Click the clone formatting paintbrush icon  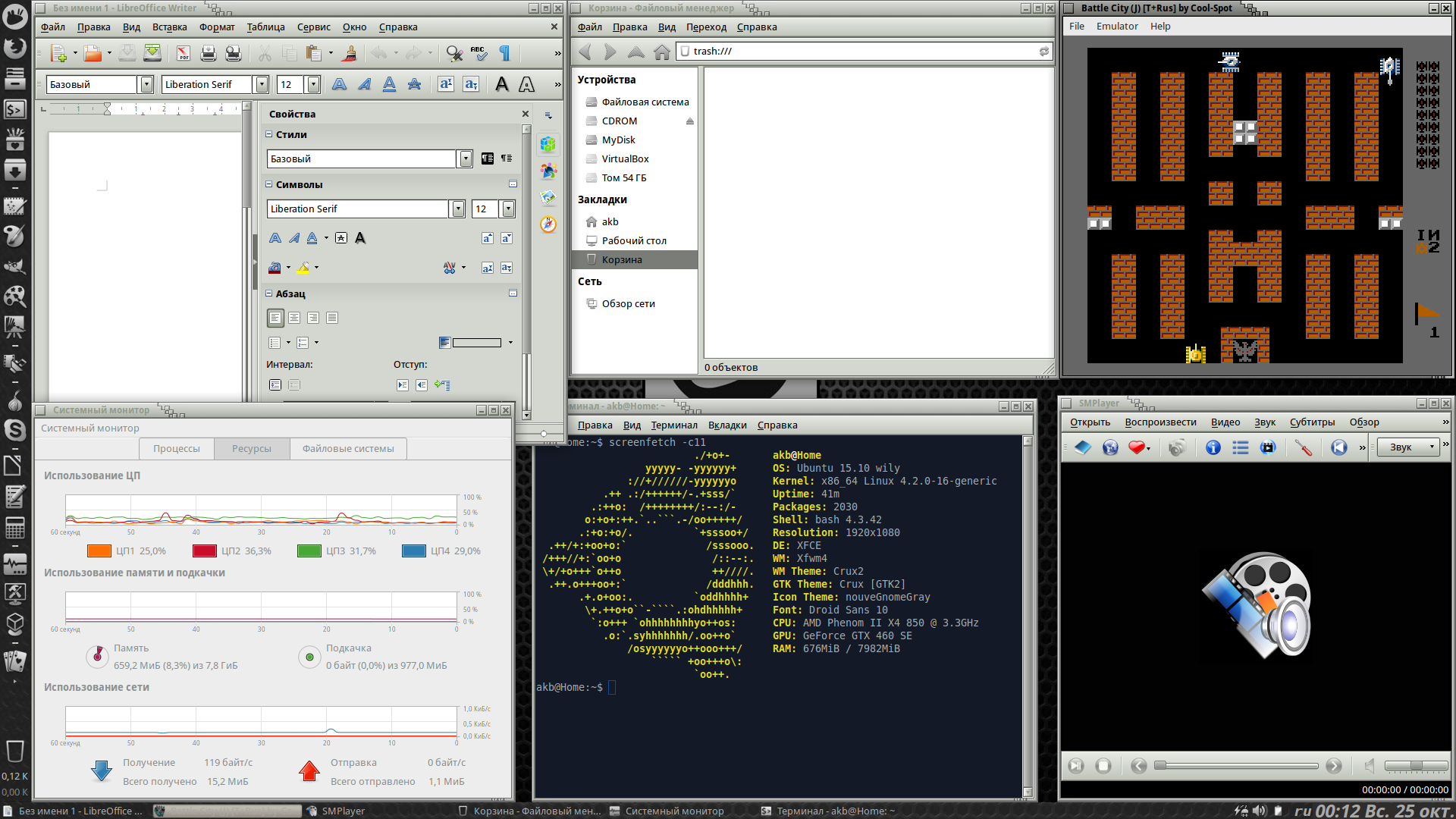click(x=350, y=53)
